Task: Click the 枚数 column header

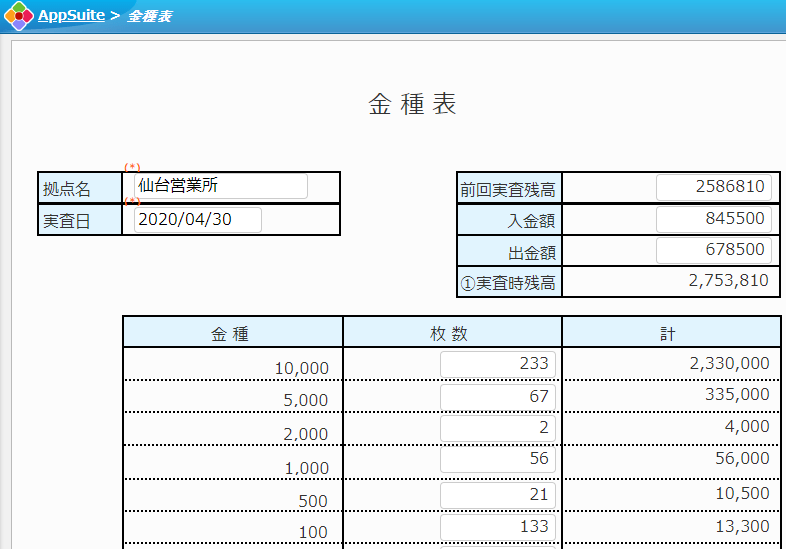Action: pos(452,333)
